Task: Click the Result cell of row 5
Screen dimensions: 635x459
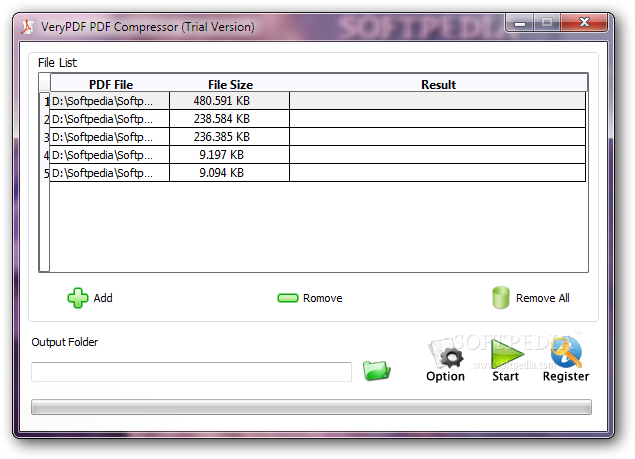Action: tap(437, 173)
